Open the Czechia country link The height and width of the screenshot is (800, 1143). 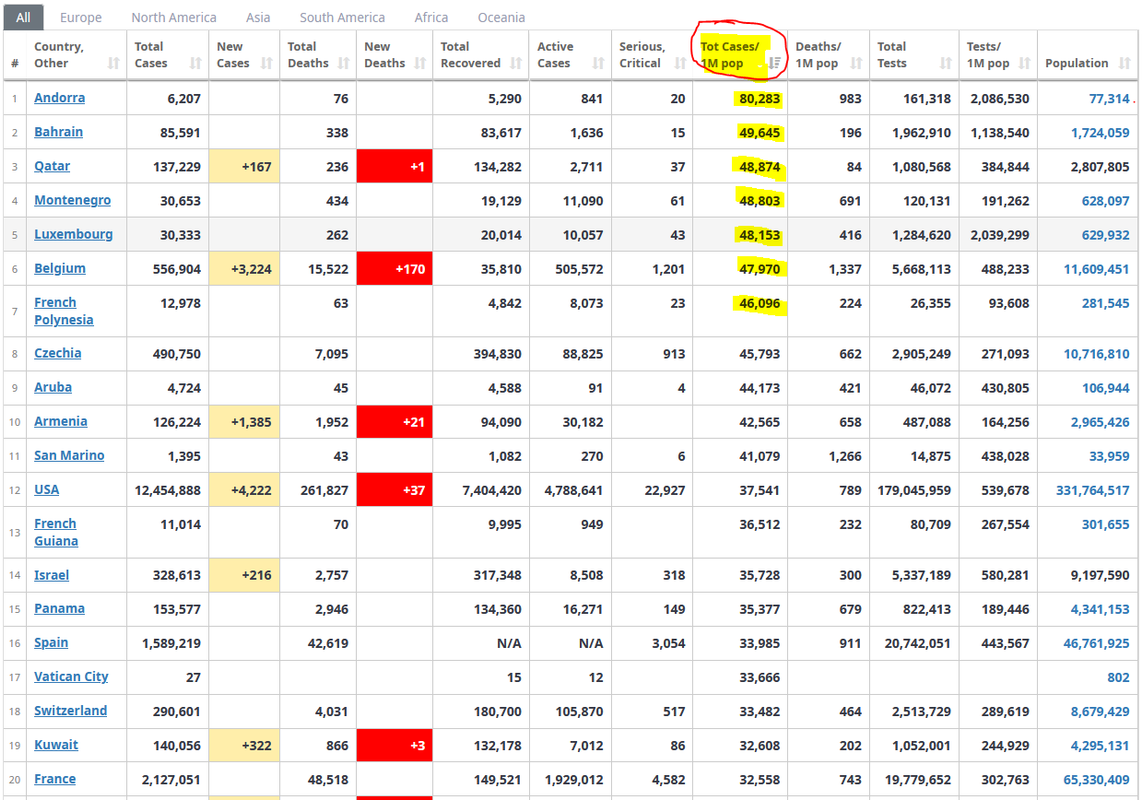58,353
